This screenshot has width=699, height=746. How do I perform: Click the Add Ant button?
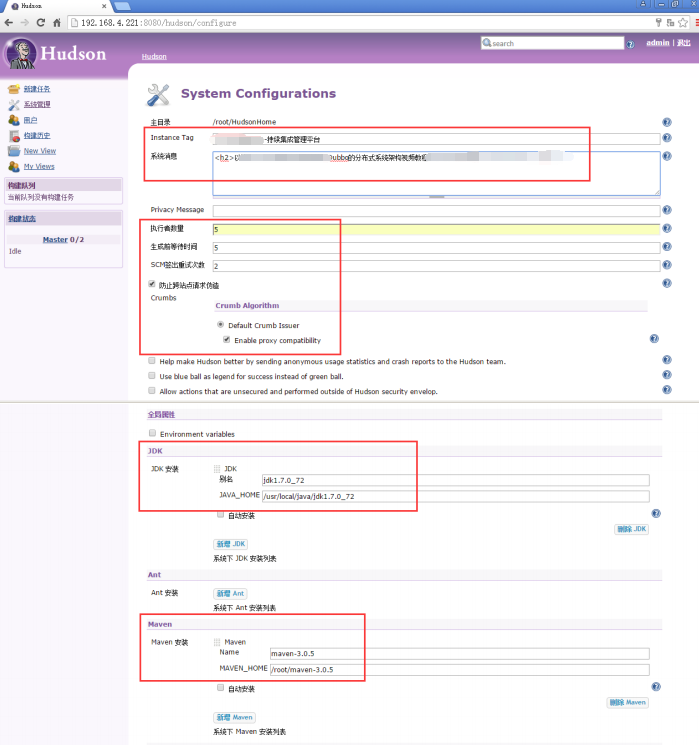pos(230,593)
